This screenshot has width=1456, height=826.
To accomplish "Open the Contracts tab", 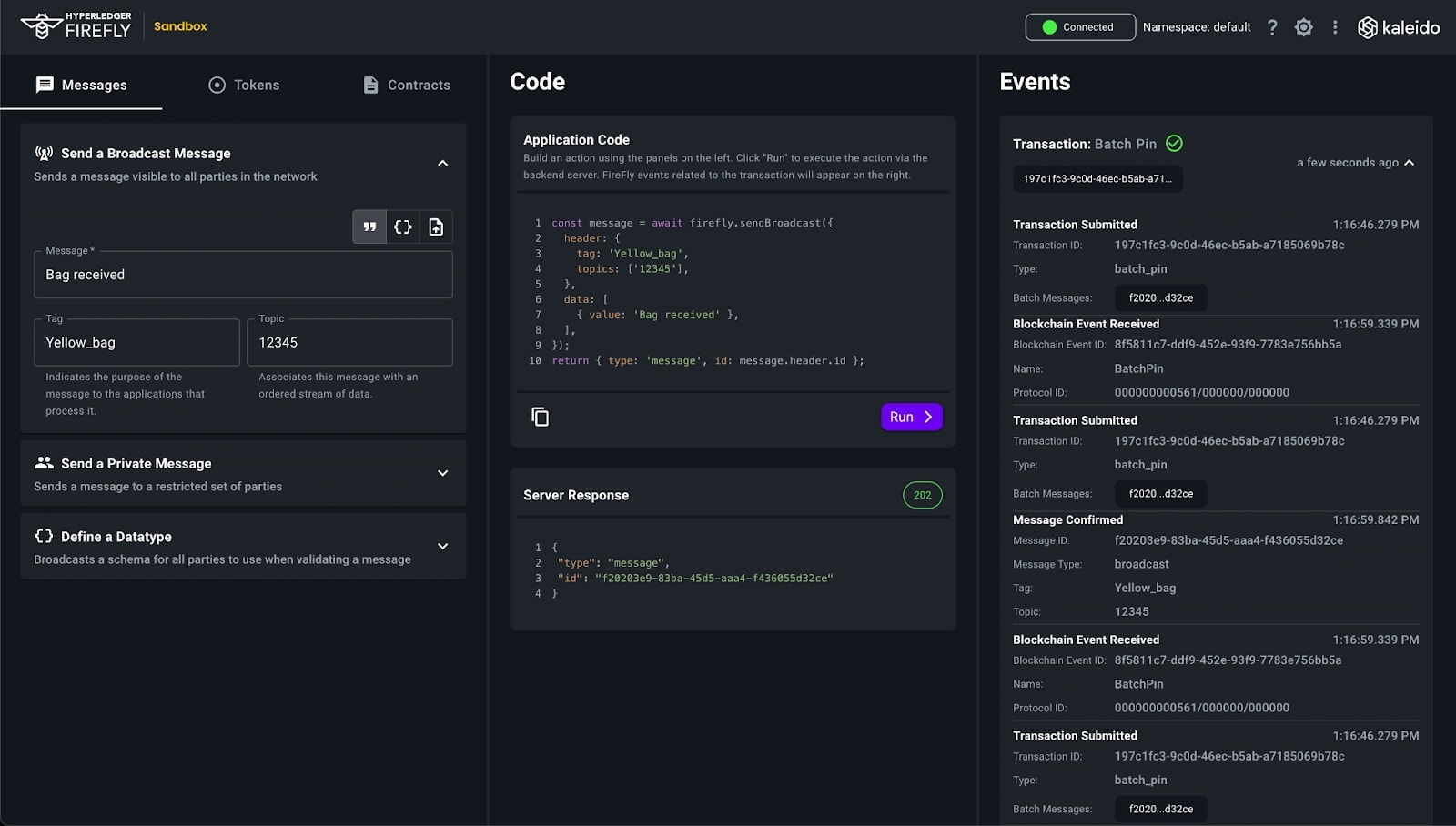I will coord(406,85).
